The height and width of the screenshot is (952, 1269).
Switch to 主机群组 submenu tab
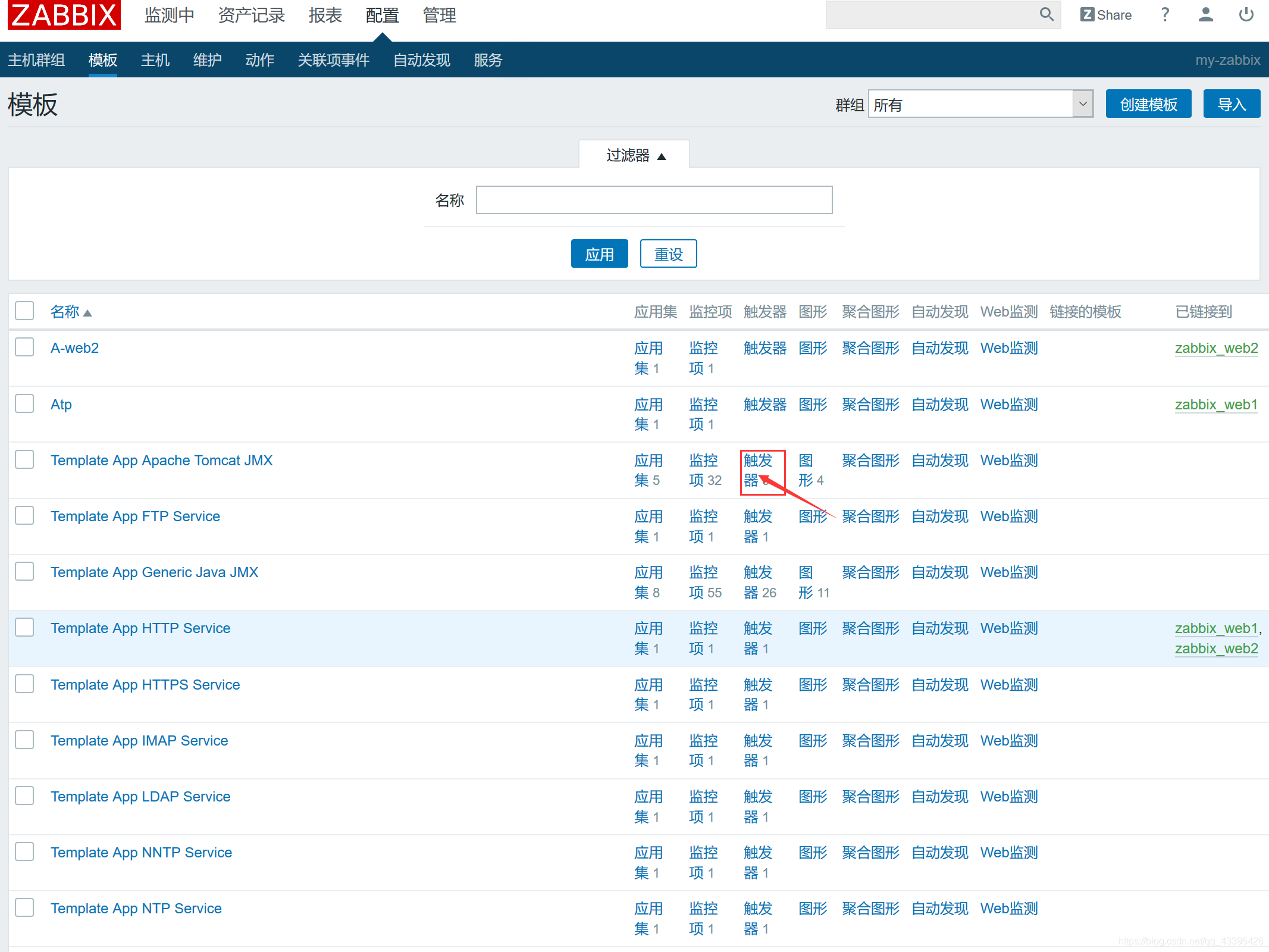pyautogui.click(x=36, y=60)
